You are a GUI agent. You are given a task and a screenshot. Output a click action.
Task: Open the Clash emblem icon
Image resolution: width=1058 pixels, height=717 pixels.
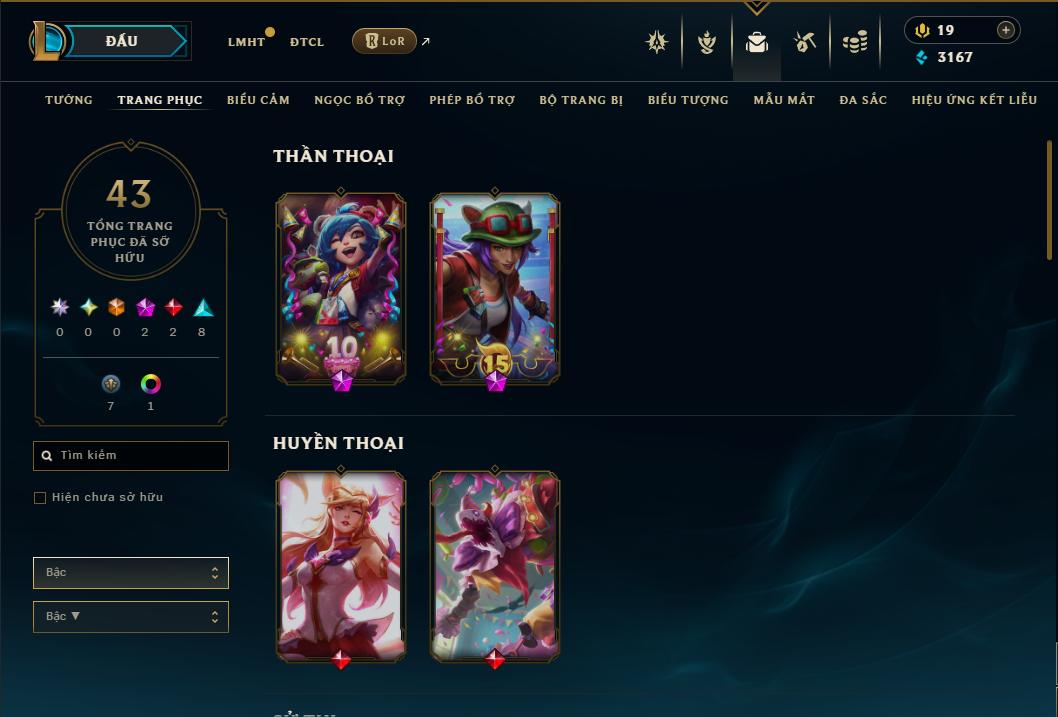pos(657,42)
